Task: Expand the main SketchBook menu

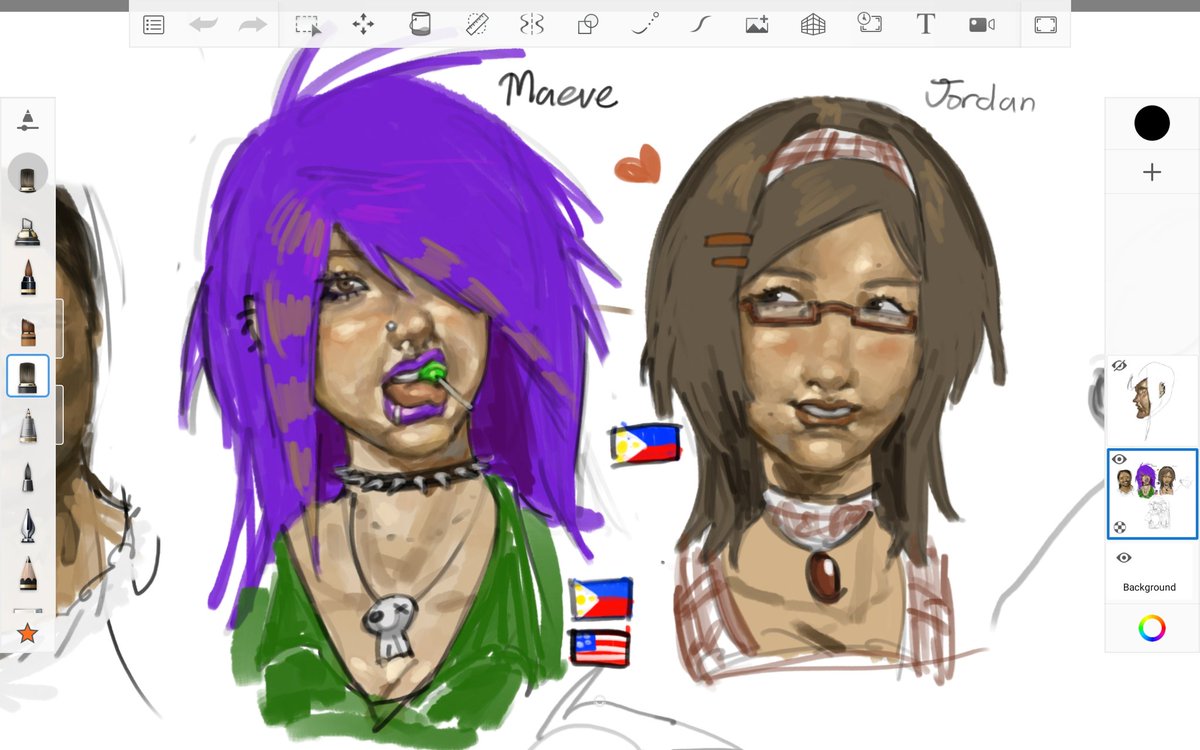Action: tap(153, 24)
